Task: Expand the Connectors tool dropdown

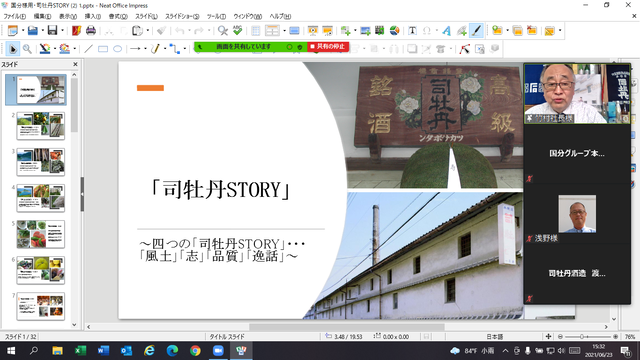Action: [185, 49]
